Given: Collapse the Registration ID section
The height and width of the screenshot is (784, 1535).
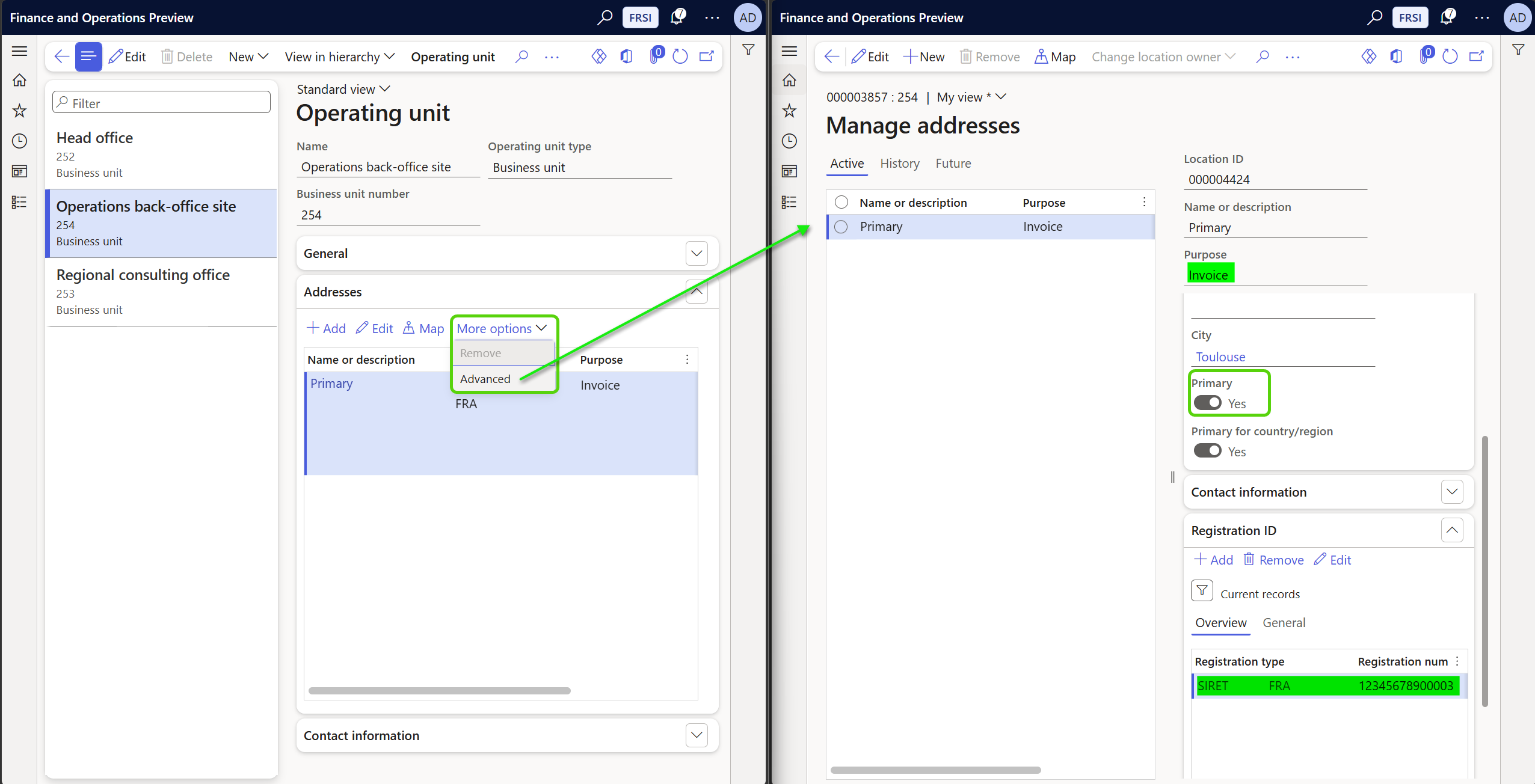Looking at the screenshot, I should (1452, 530).
